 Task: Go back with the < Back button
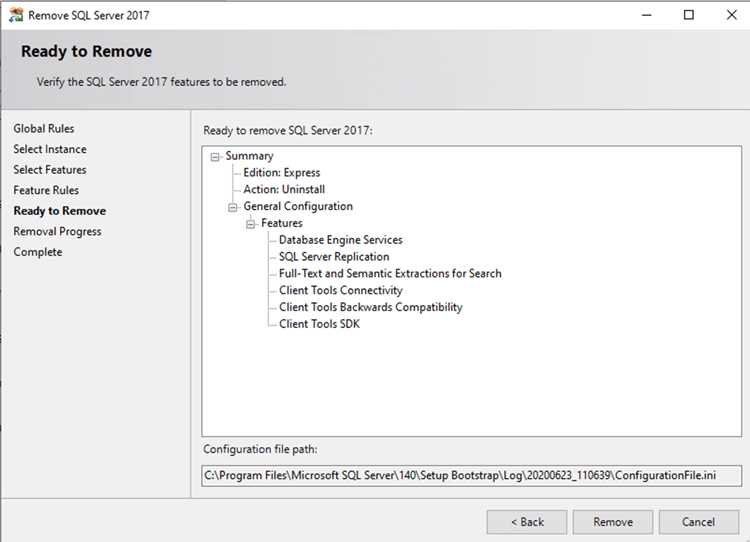pos(527,522)
